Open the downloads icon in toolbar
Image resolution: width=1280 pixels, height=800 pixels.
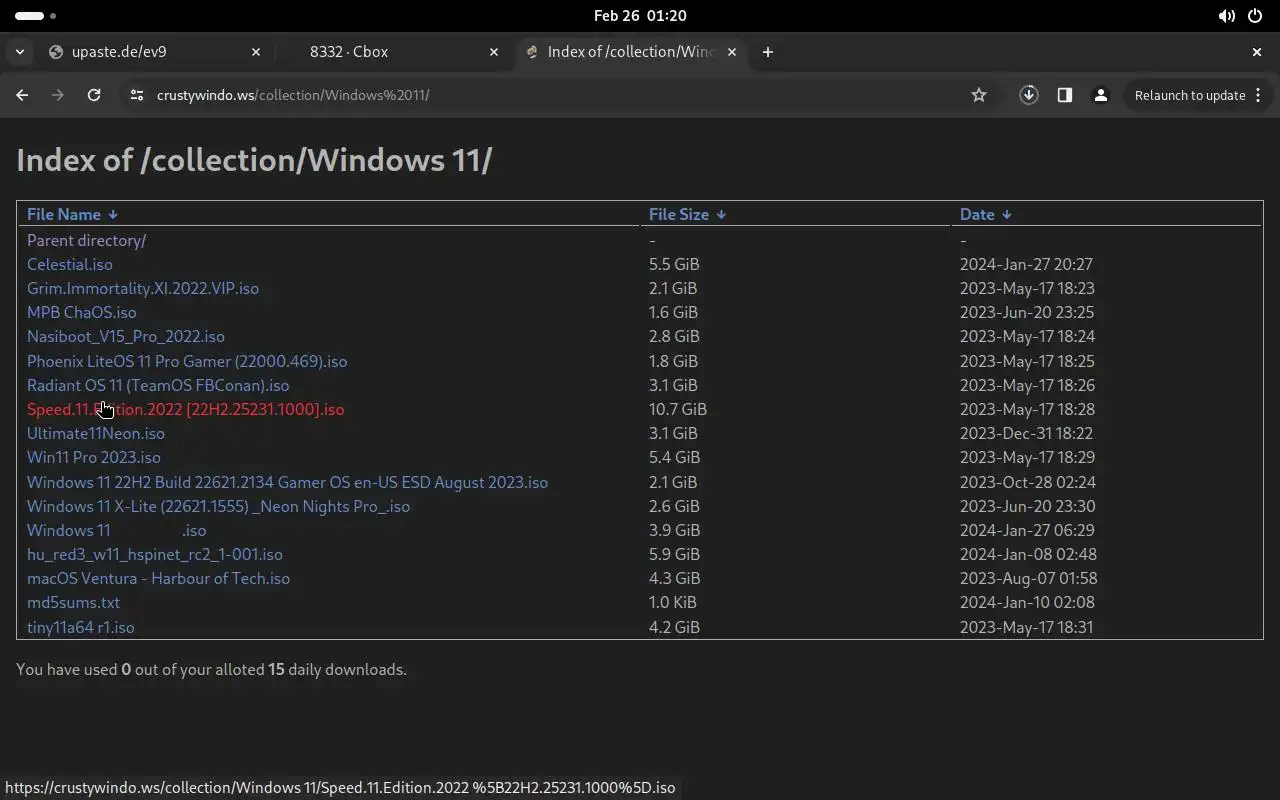click(x=1028, y=95)
